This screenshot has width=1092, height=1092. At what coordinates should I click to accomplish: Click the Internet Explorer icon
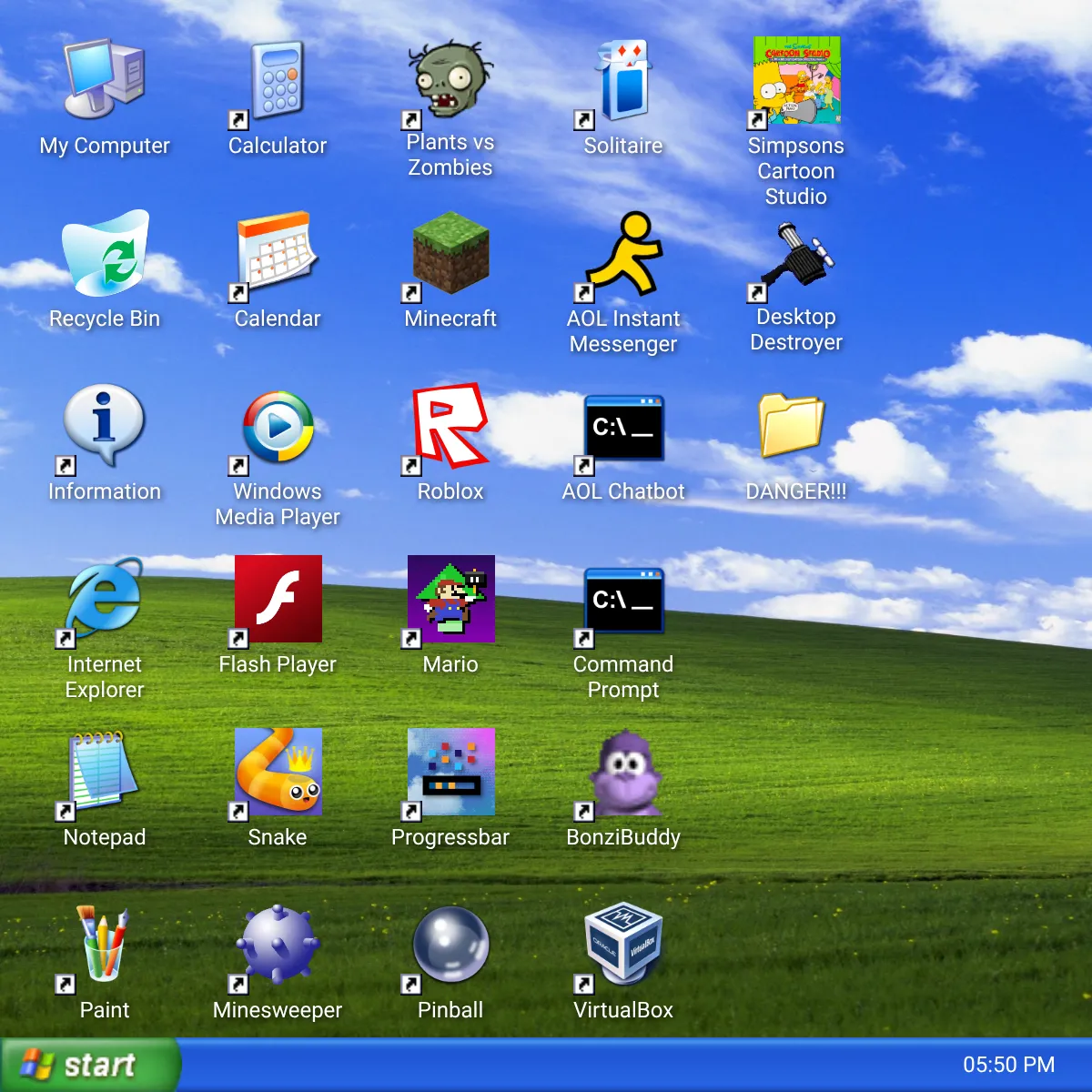105,601
